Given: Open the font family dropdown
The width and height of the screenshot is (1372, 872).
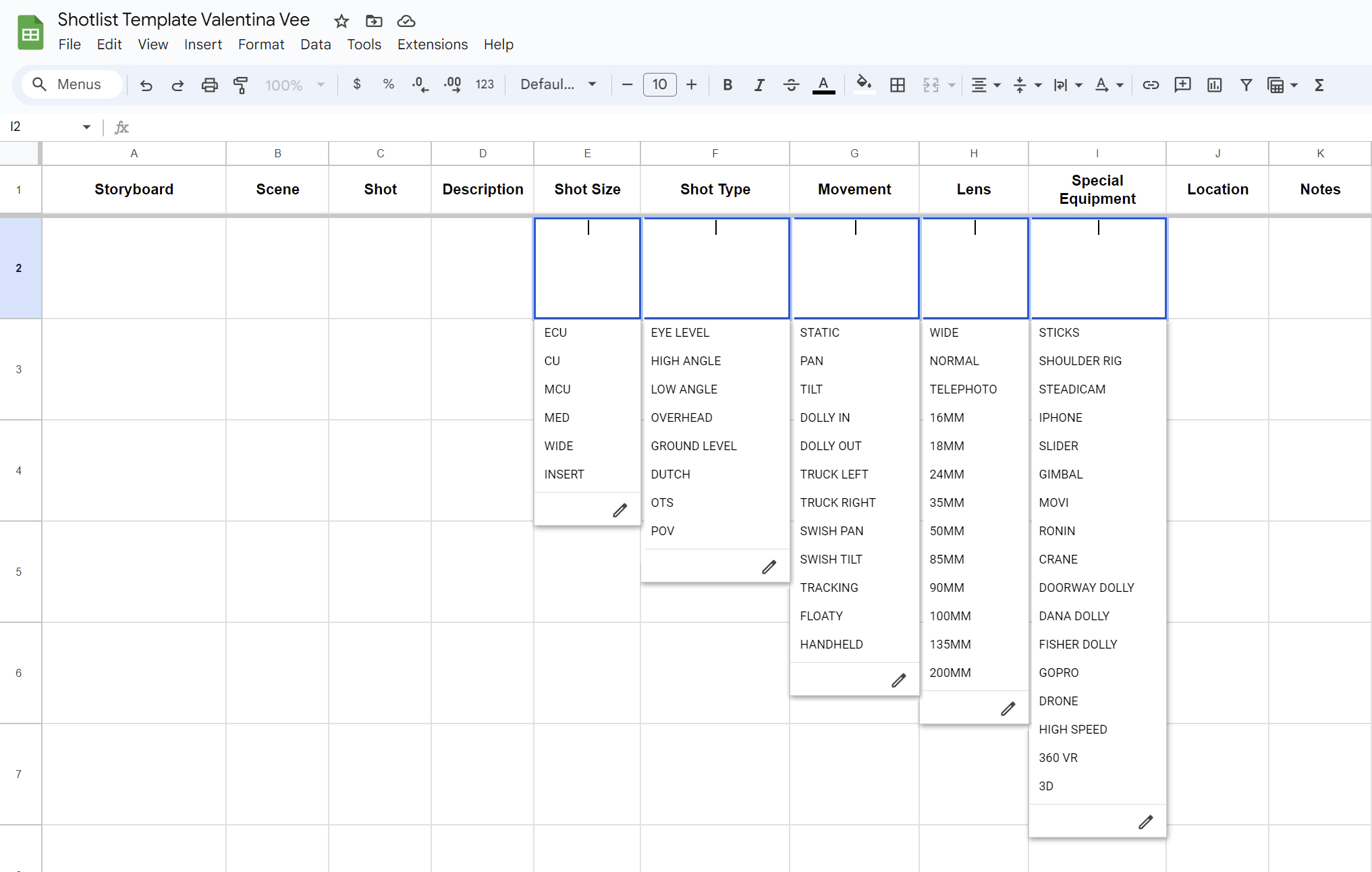Looking at the screenshot, I should [558, 85].
